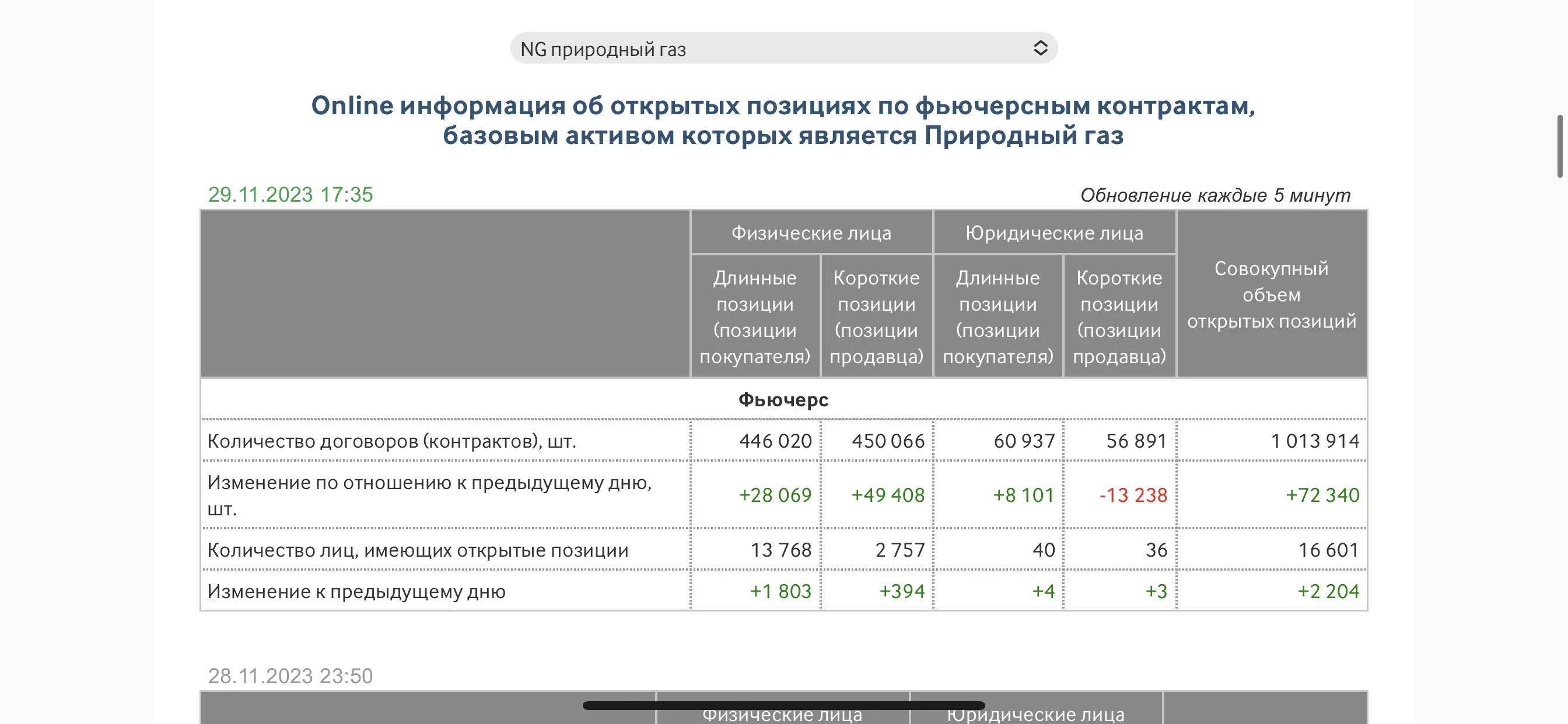
Task: Select the total value 1 013 914
Action: tap(1314, 441)
